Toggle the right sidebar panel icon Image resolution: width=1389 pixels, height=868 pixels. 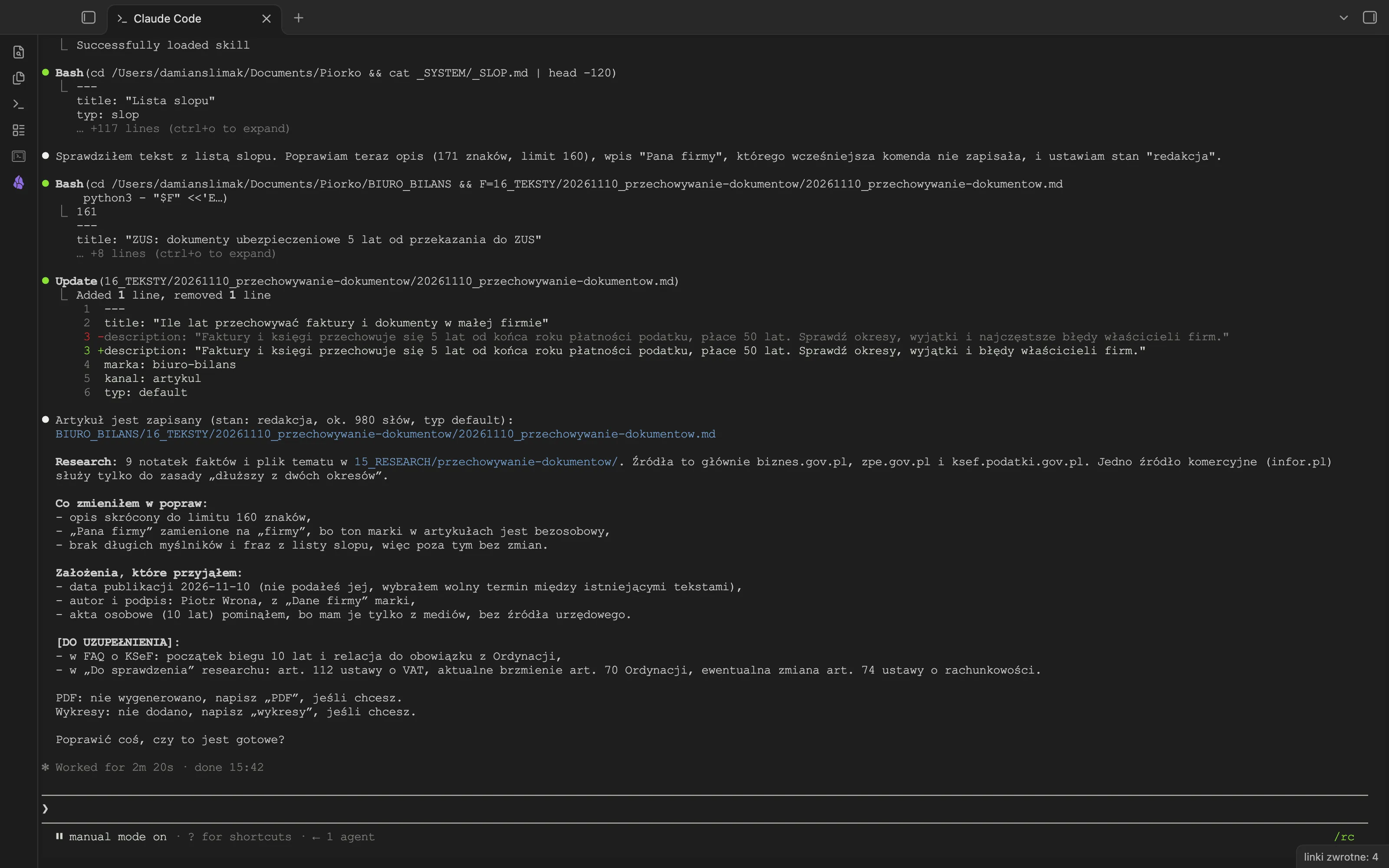tap(1369, 18)
